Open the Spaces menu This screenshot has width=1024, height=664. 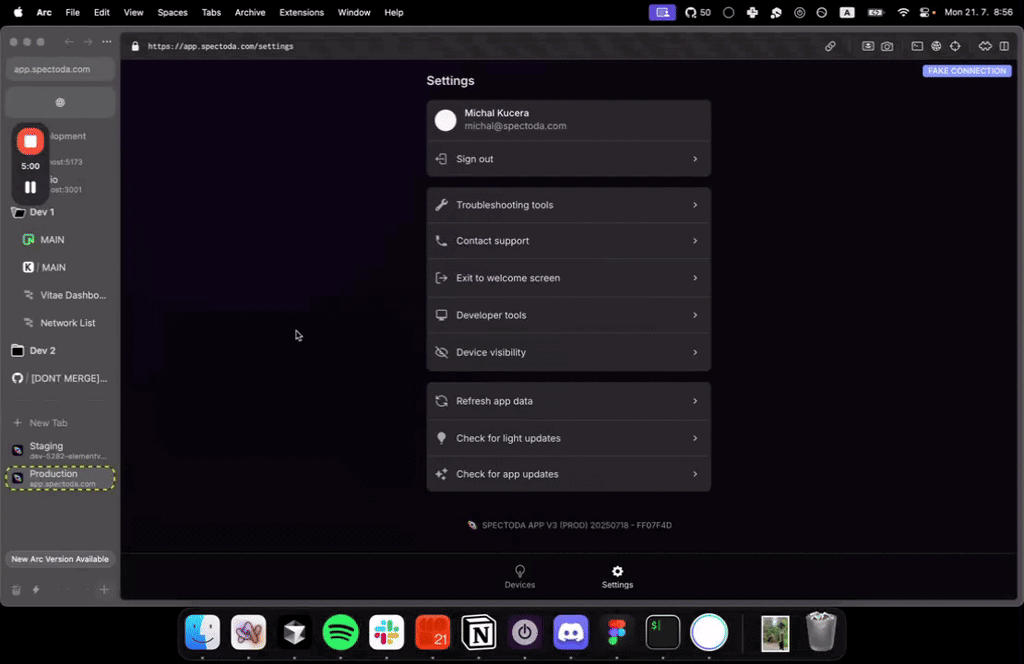tap(173, 12)
